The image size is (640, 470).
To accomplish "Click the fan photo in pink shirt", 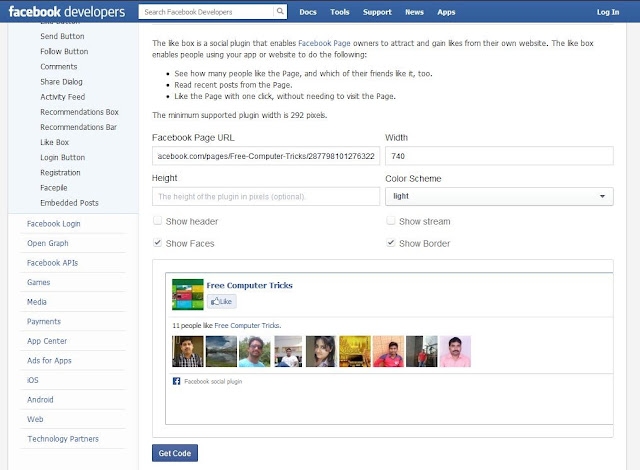I will tap(455, 351).
